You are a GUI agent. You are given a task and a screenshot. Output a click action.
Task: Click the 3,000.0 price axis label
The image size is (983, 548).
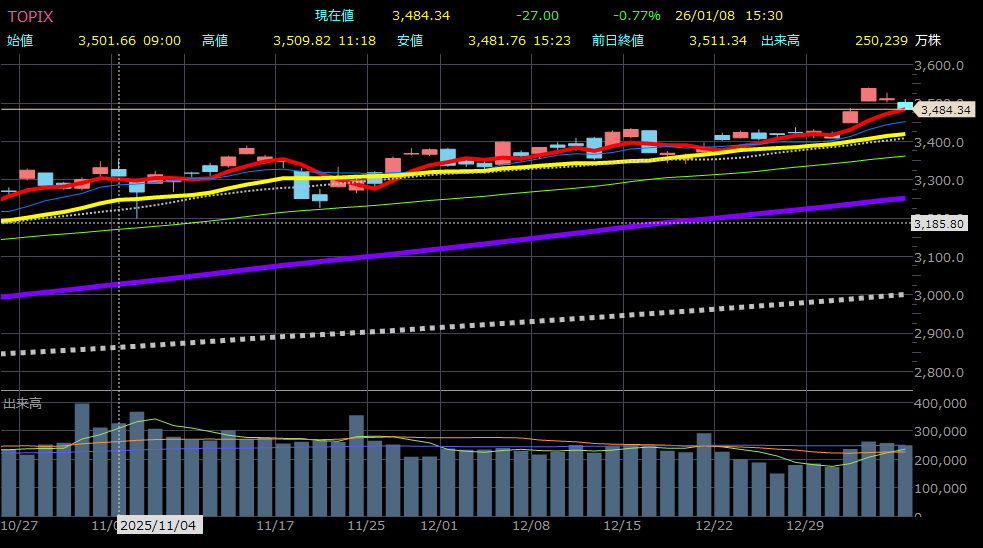click(939, 296)
